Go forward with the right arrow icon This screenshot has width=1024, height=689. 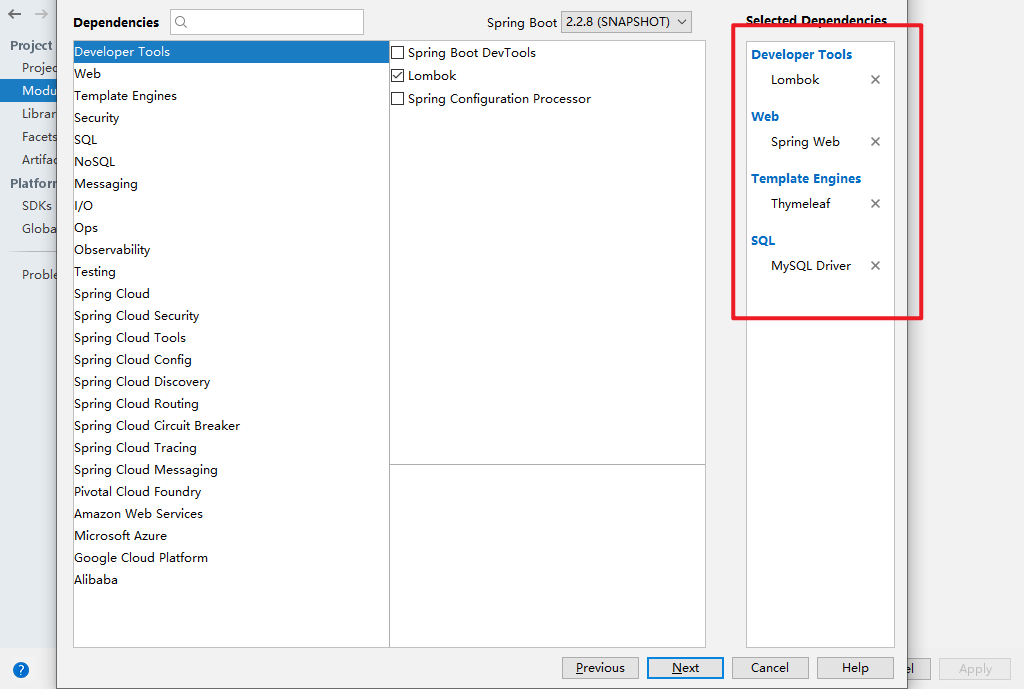[41, 14]
